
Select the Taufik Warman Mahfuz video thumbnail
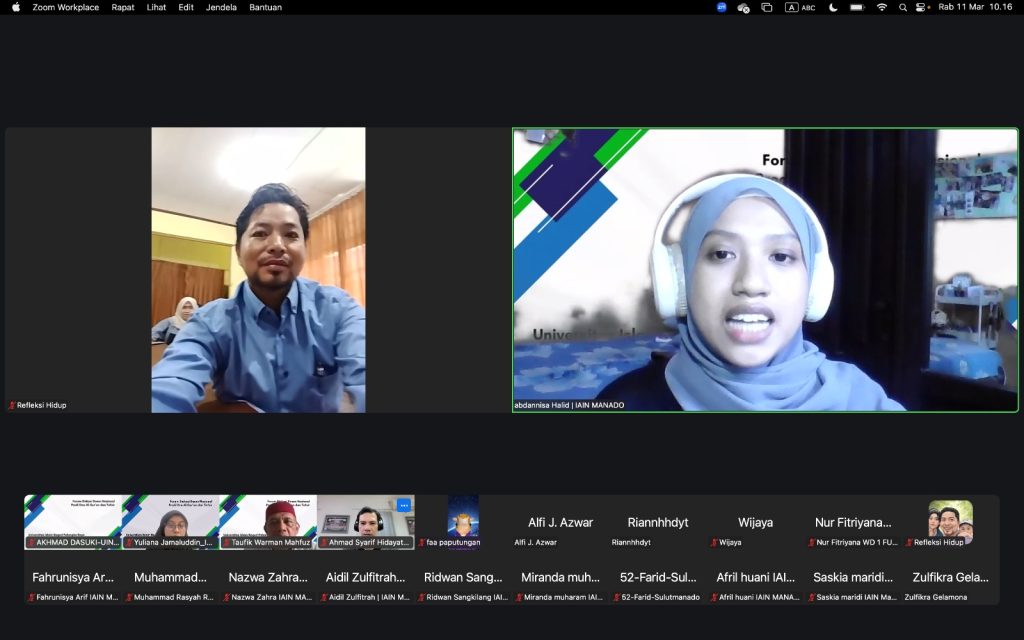tap(268, 521)
